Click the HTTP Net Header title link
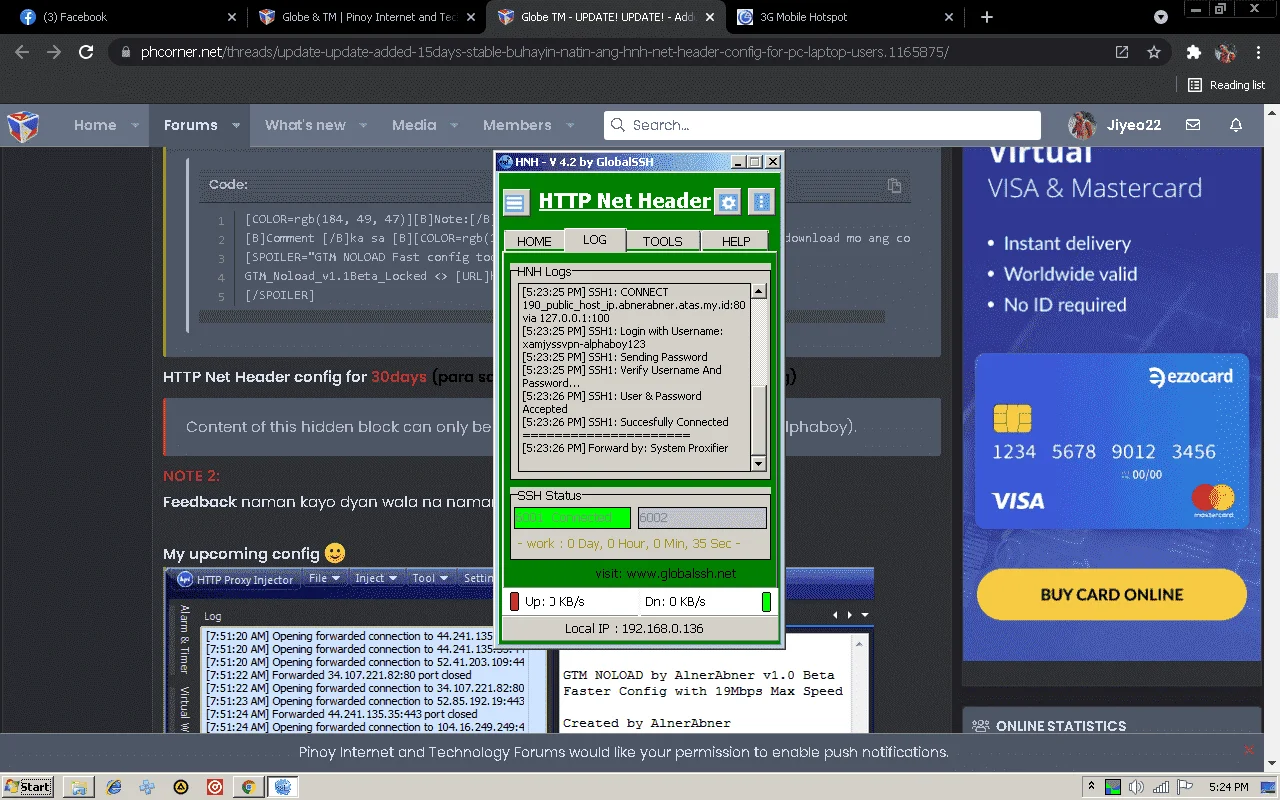Viewport: 1280px width, 800px height. point(624,201)
